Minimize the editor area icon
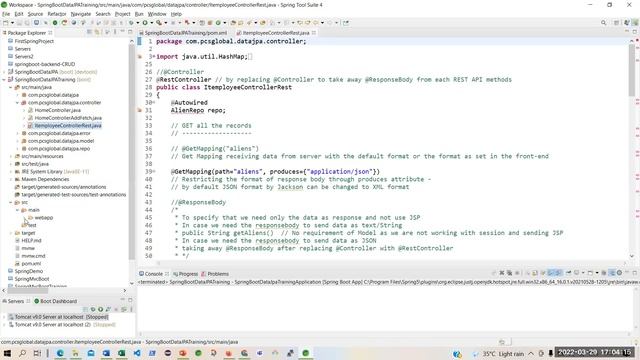 tap(627, 32)
